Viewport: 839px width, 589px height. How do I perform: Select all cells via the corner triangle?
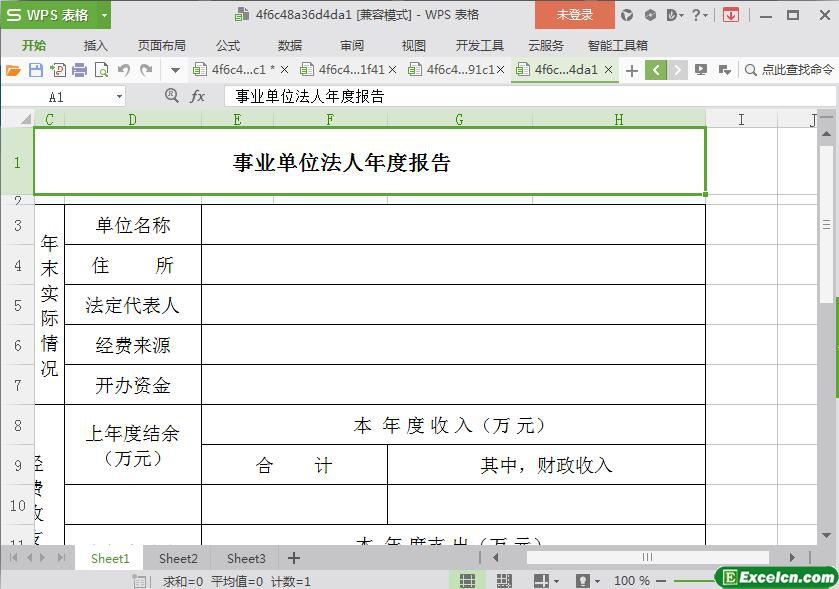pos(25,119)
